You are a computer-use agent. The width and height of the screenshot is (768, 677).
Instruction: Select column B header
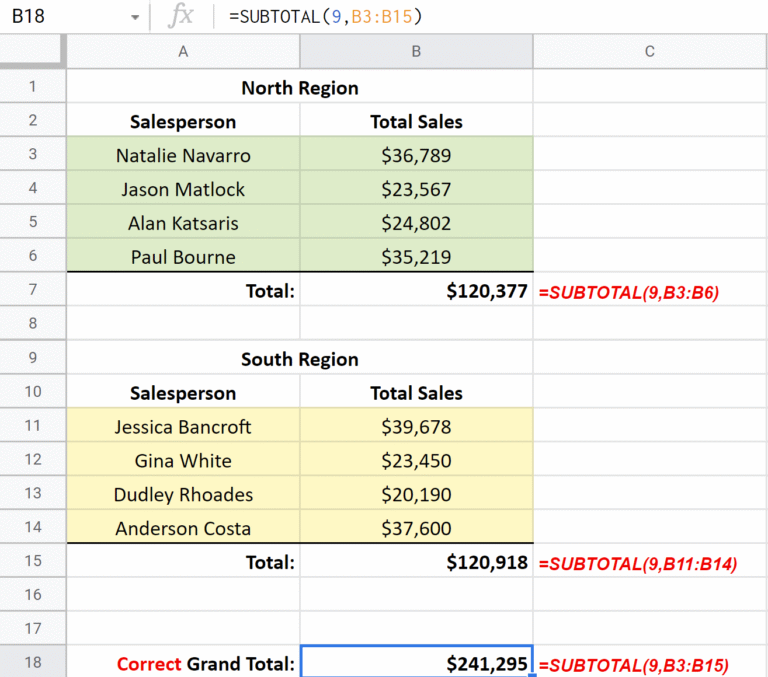[416, 51]
